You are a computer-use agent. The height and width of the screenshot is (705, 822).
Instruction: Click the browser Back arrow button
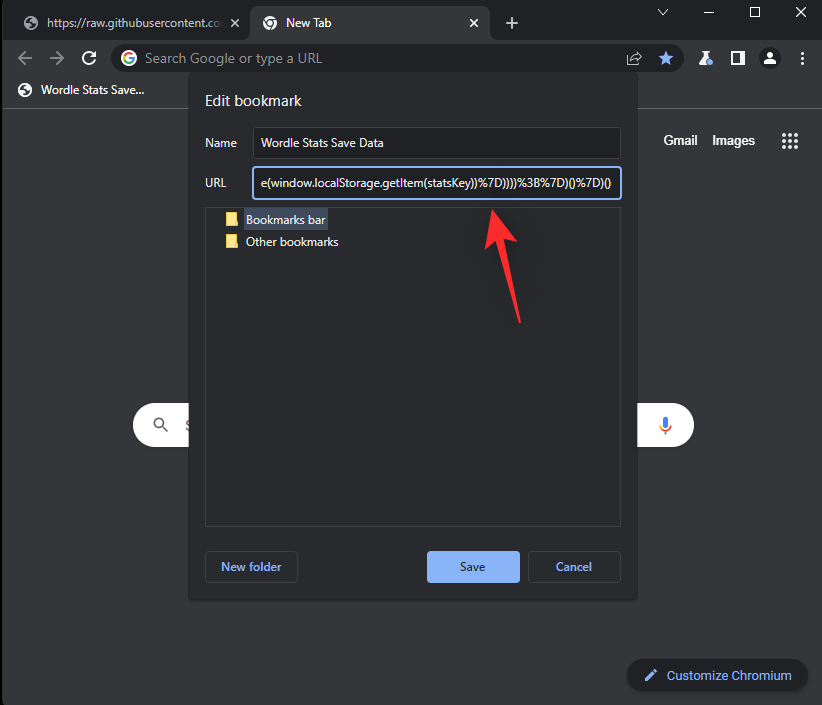(x=25, y=58)
